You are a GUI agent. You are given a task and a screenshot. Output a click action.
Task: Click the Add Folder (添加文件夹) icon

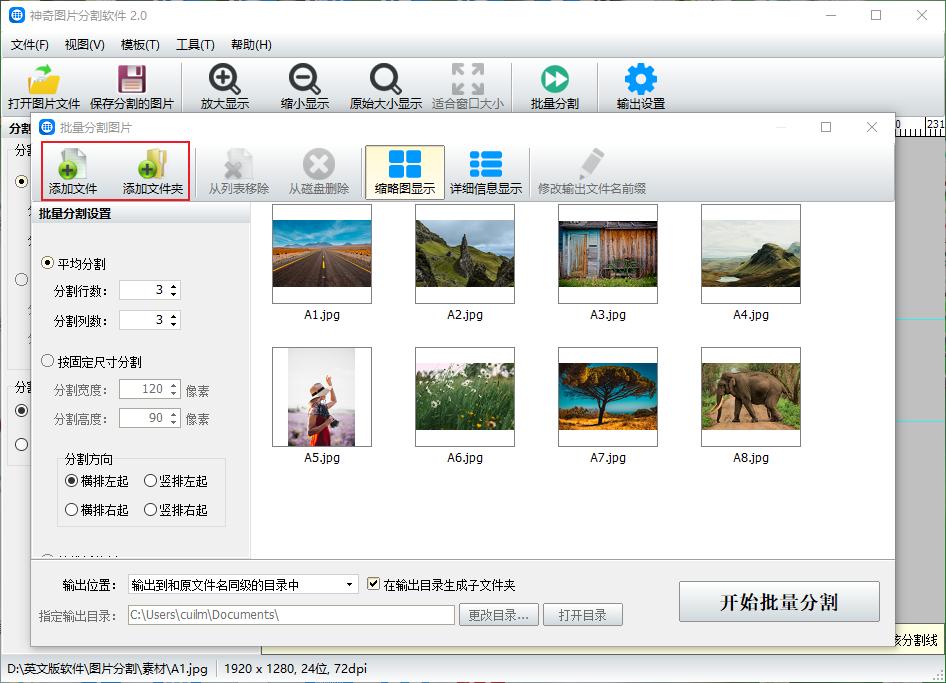[150, 170]
